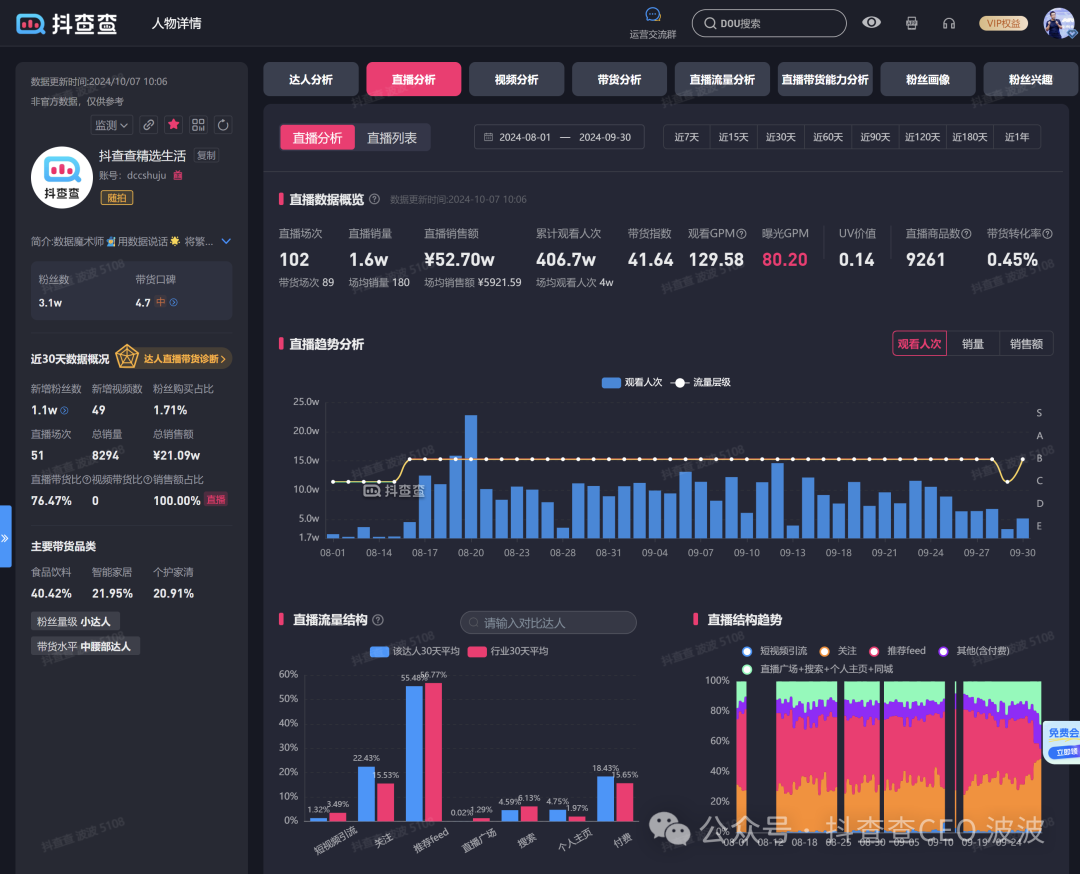Open the 粉丝兴趣 tab
The width and height of the screenshot is (1080, 874).
tap(1030, 79)
